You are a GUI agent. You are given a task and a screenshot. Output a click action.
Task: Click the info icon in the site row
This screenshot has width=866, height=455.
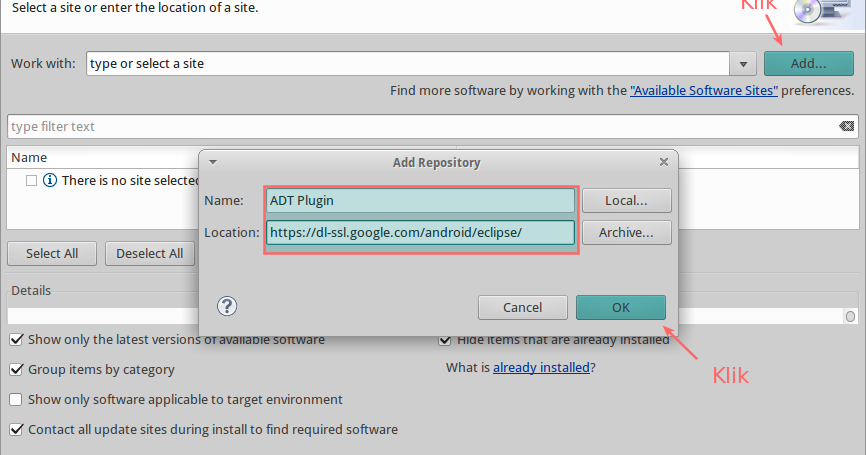click(x=50, y=180)
